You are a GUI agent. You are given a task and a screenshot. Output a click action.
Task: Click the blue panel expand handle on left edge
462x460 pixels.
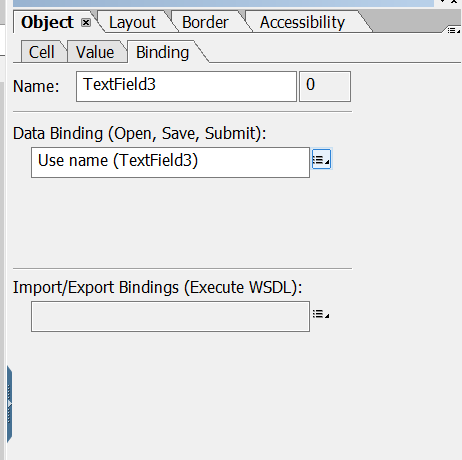click(9, 404)
